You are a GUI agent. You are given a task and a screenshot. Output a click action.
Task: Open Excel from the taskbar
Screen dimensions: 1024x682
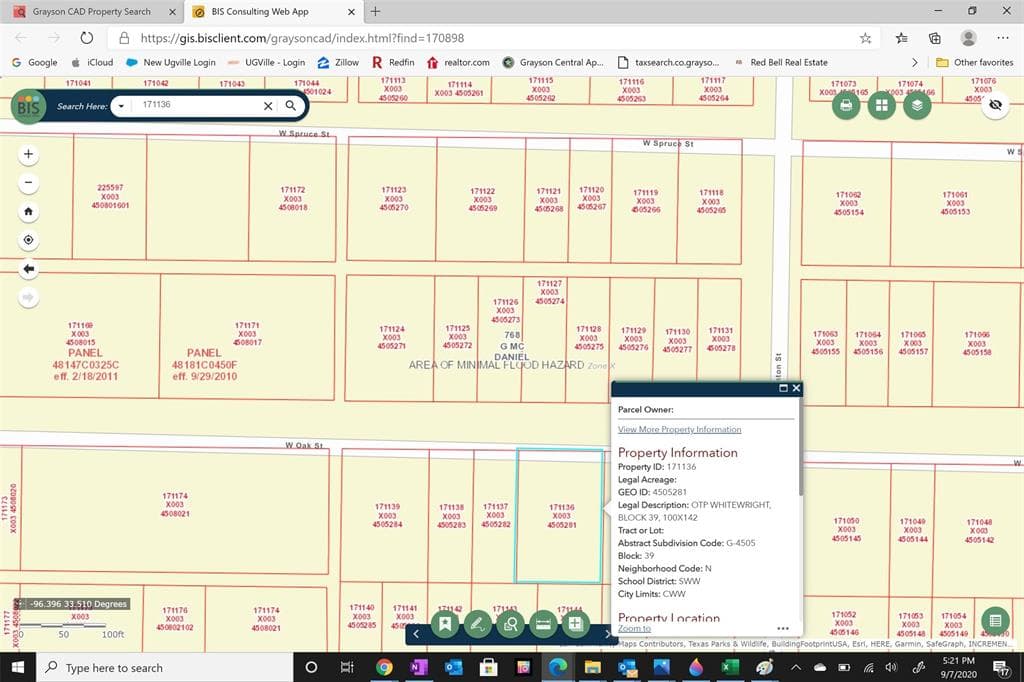click(729, 668)
